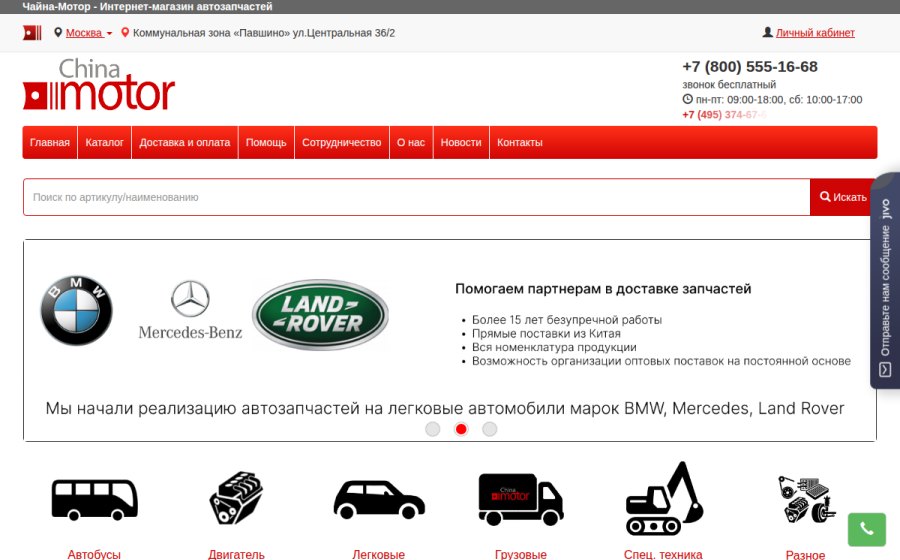900x560 pixels.
Task: Open the Новости menu item
Action: tap(461, 142)
